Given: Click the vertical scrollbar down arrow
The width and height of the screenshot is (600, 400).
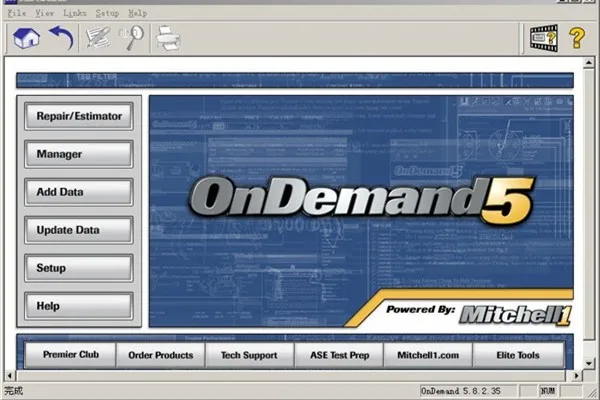Looking at the screenshot, I should (x=589, y=363).
